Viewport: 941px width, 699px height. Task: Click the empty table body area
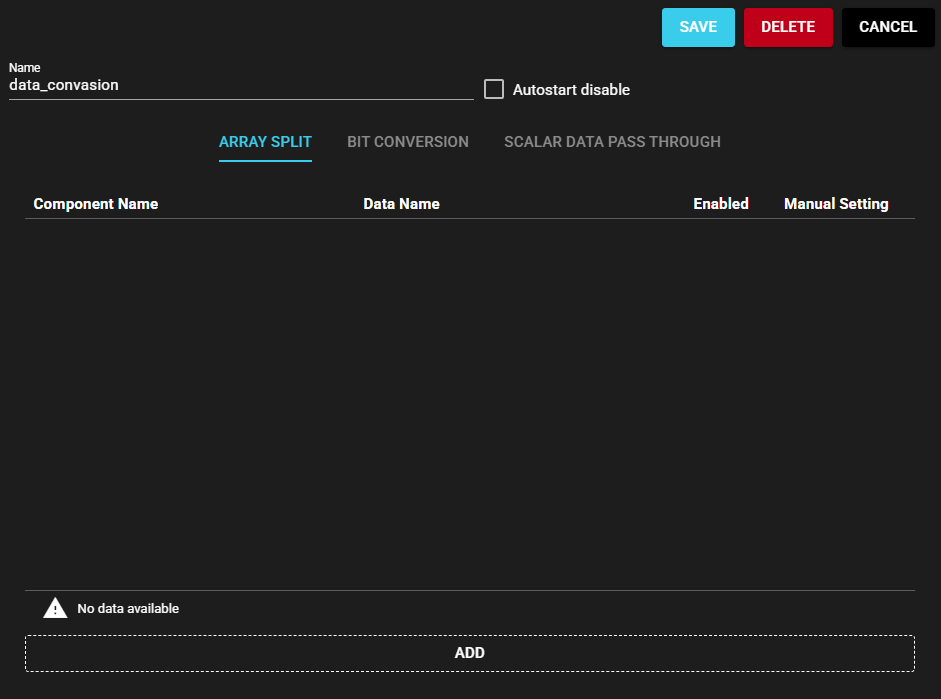pos(470,400)
